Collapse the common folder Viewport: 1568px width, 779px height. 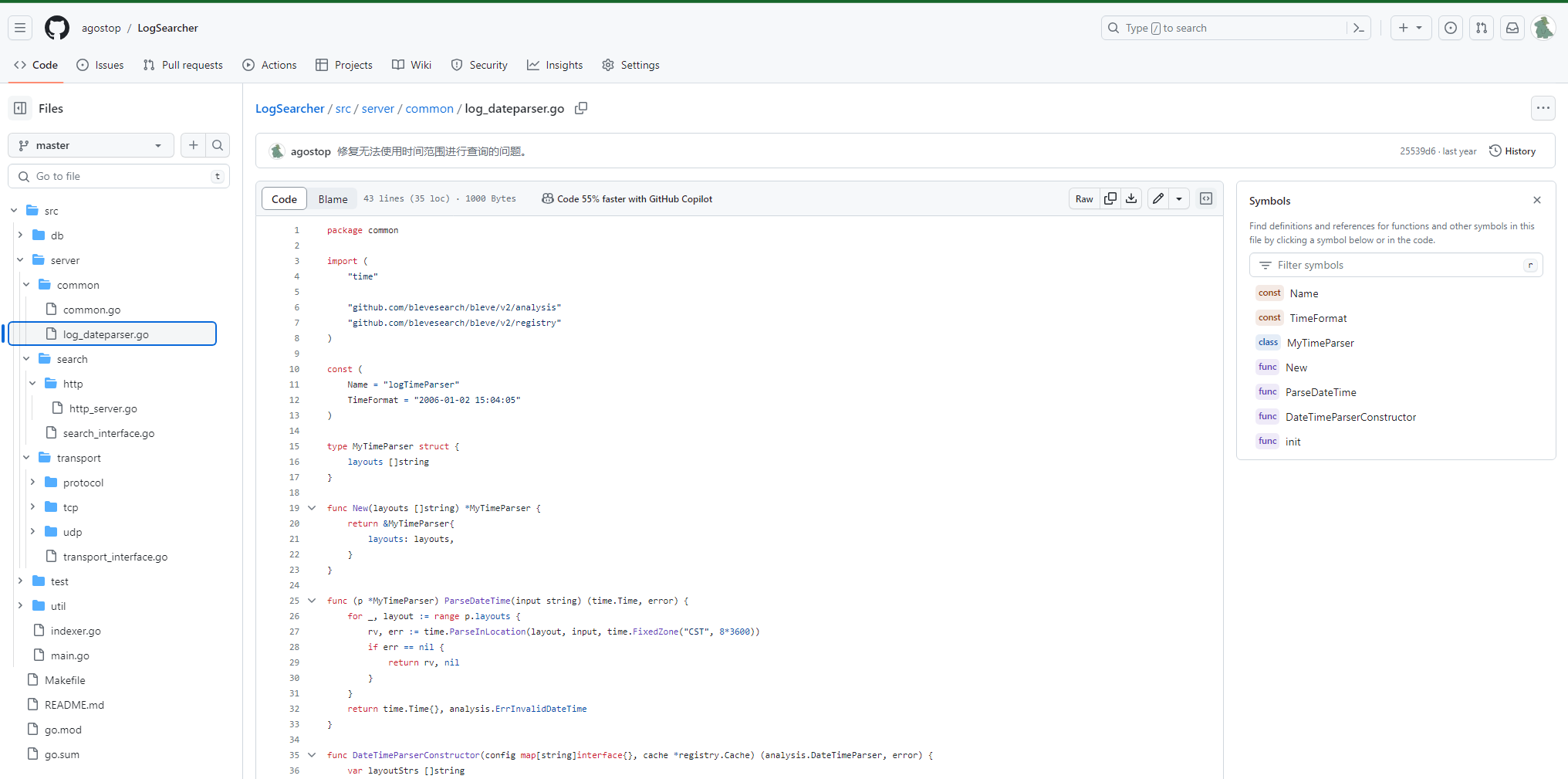[26, 285]
